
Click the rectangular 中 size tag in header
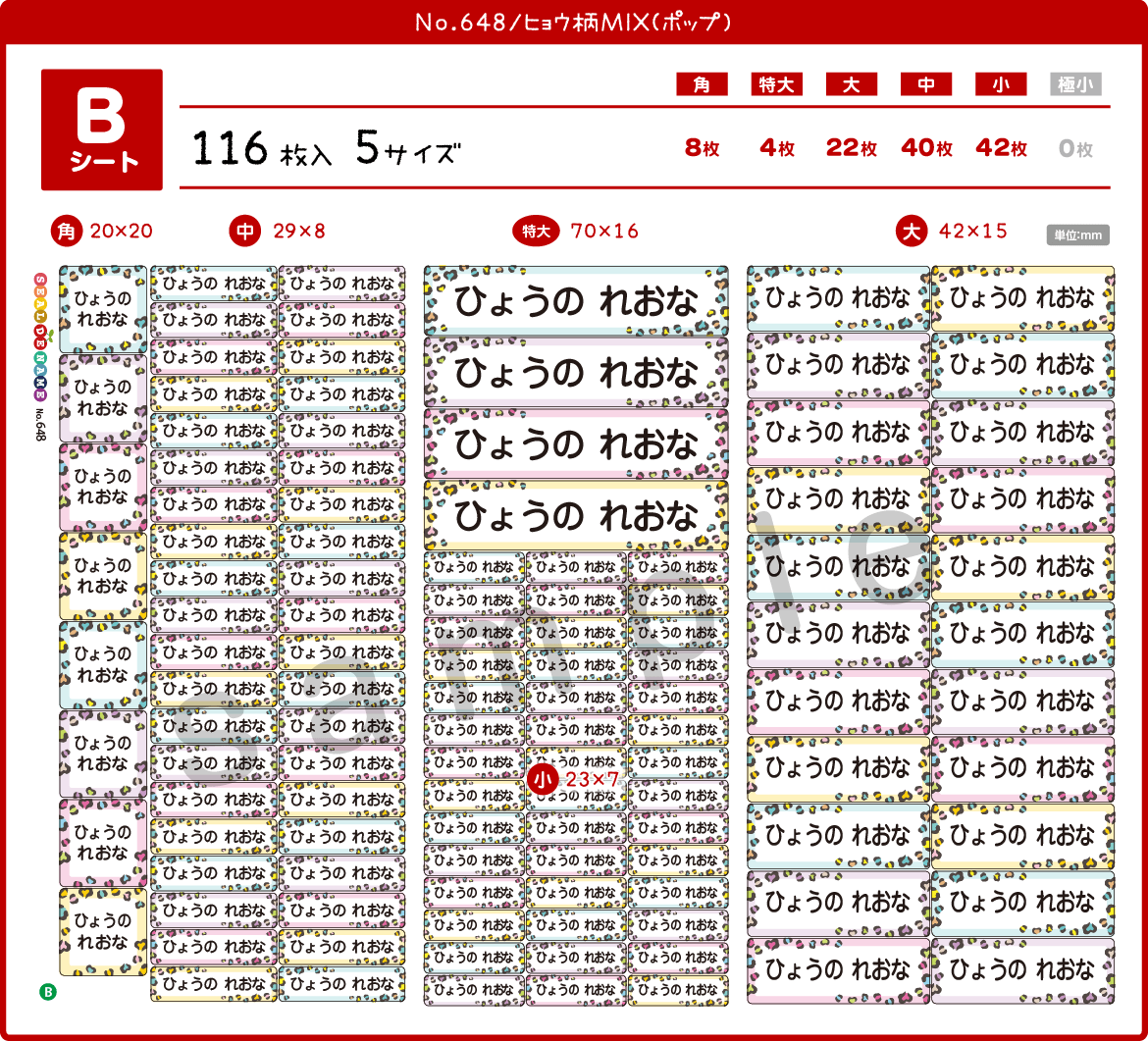pos(926,84)
